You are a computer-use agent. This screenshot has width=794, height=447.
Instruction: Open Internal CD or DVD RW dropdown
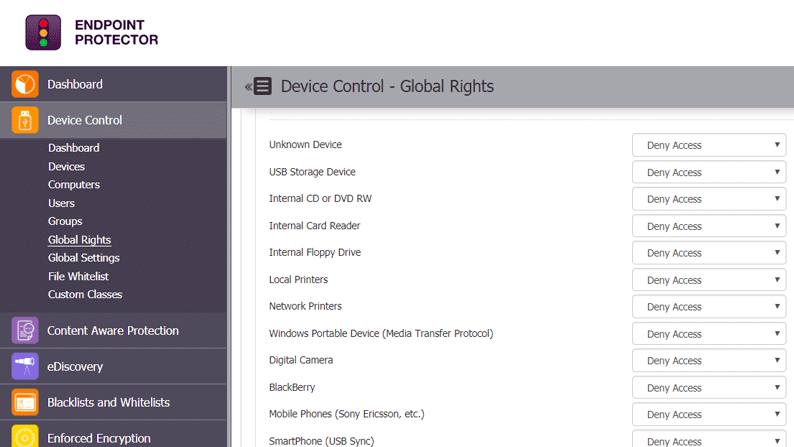(709, 199)
